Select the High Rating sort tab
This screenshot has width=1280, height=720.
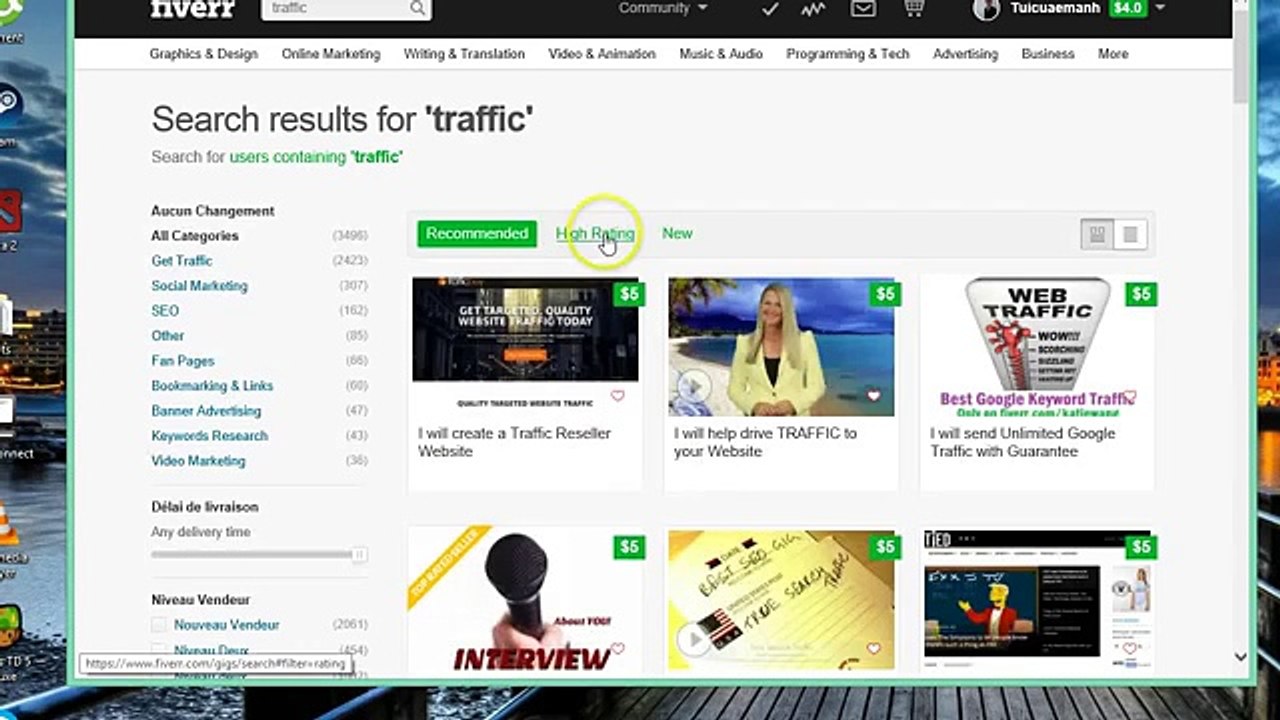595,233
